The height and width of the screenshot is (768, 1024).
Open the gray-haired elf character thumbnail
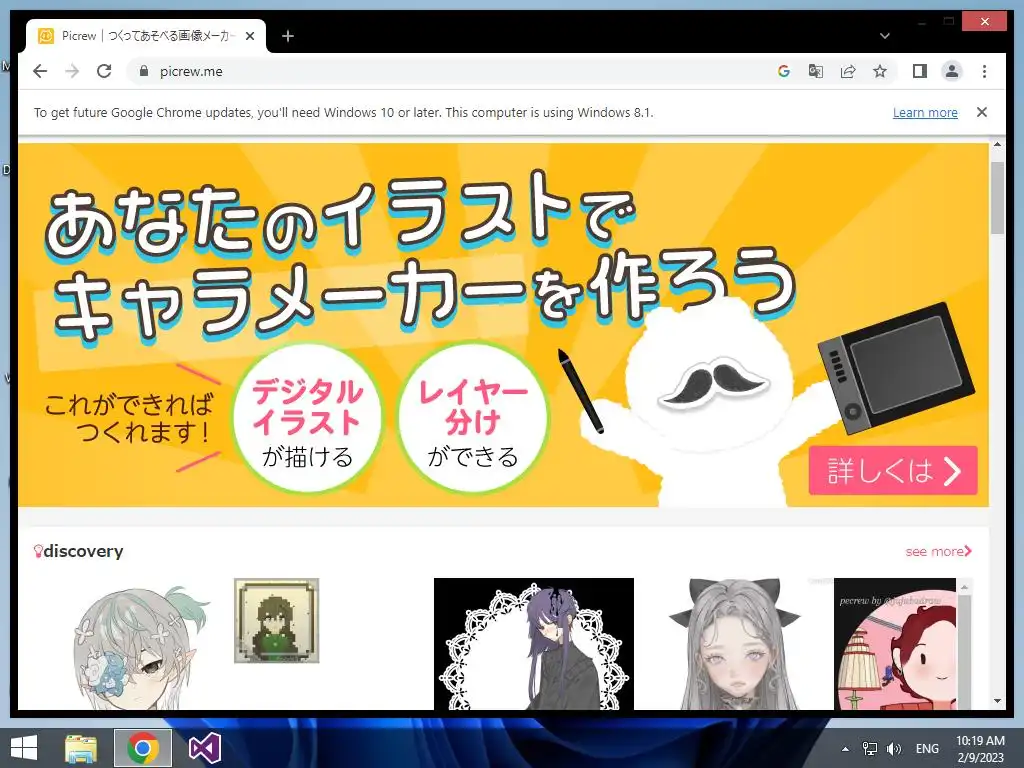point(134,645)
